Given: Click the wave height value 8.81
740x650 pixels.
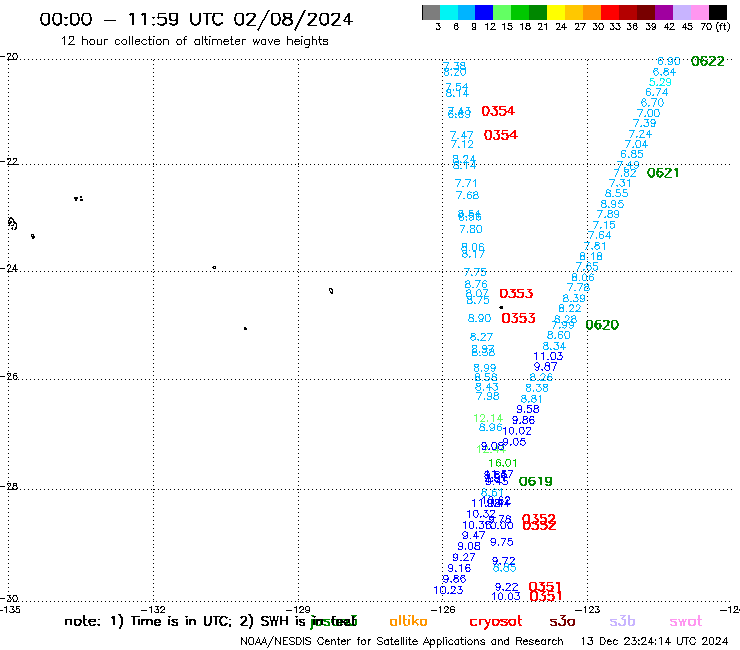Looking at the screenshot, I should pos(531,399).
